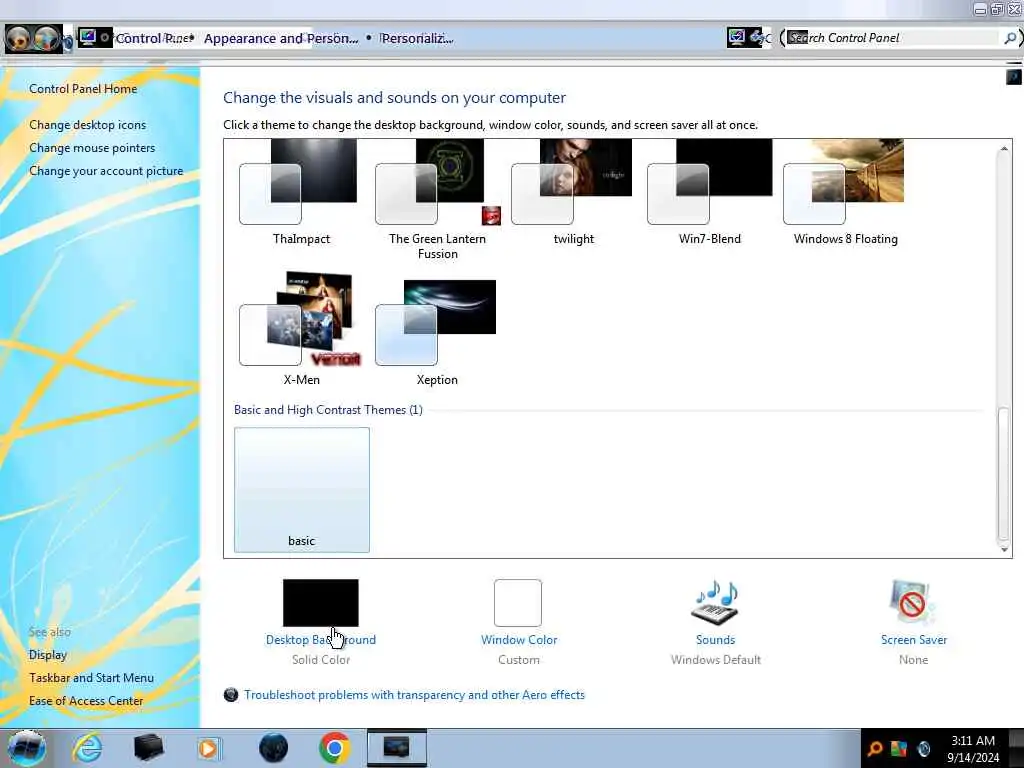Viewport: 1024px width, 768px height.
Task: Open the media player taskbar icon
Action: (x=210, y=748)
